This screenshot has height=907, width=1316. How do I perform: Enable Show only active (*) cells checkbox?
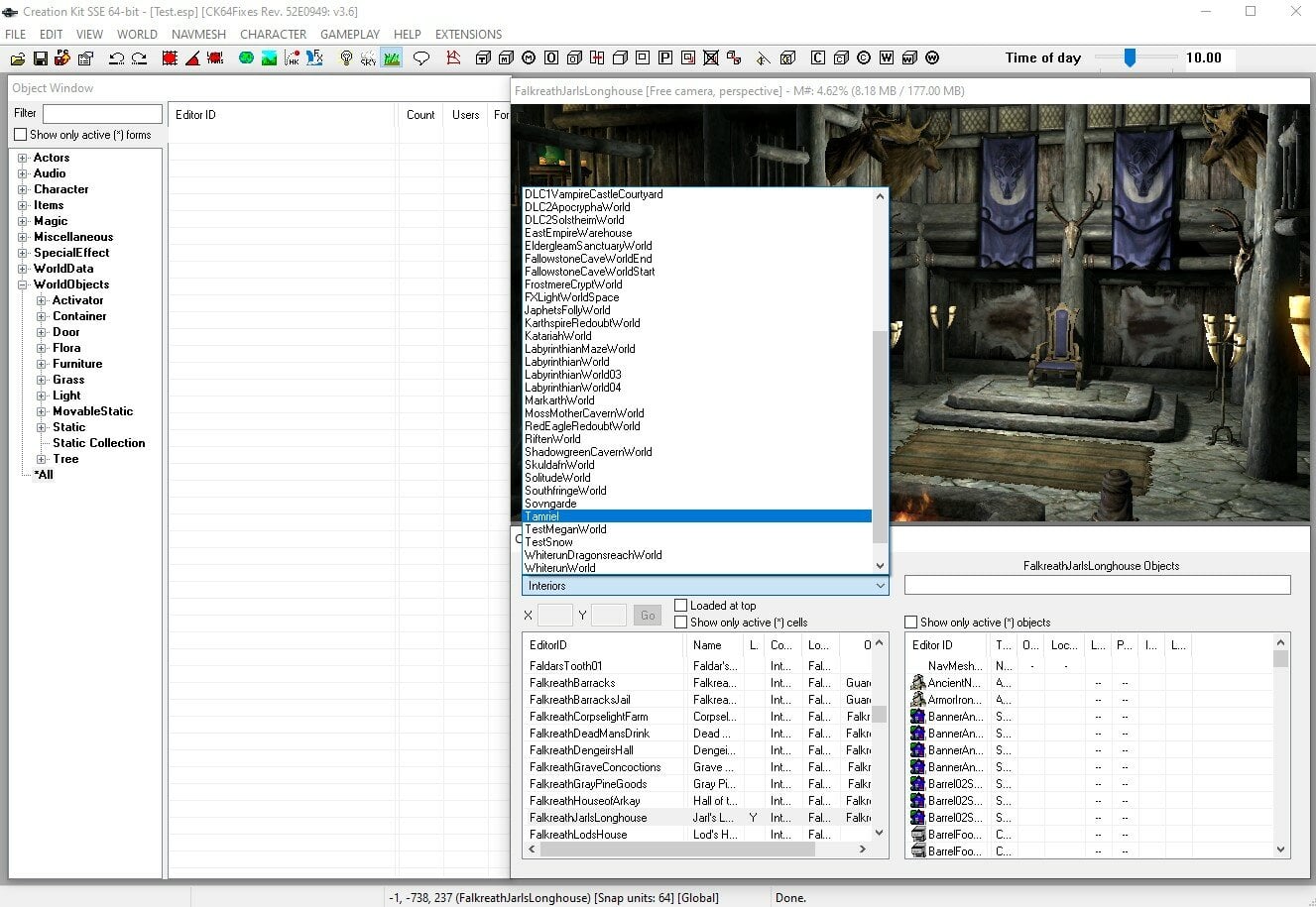pos(680,622)
